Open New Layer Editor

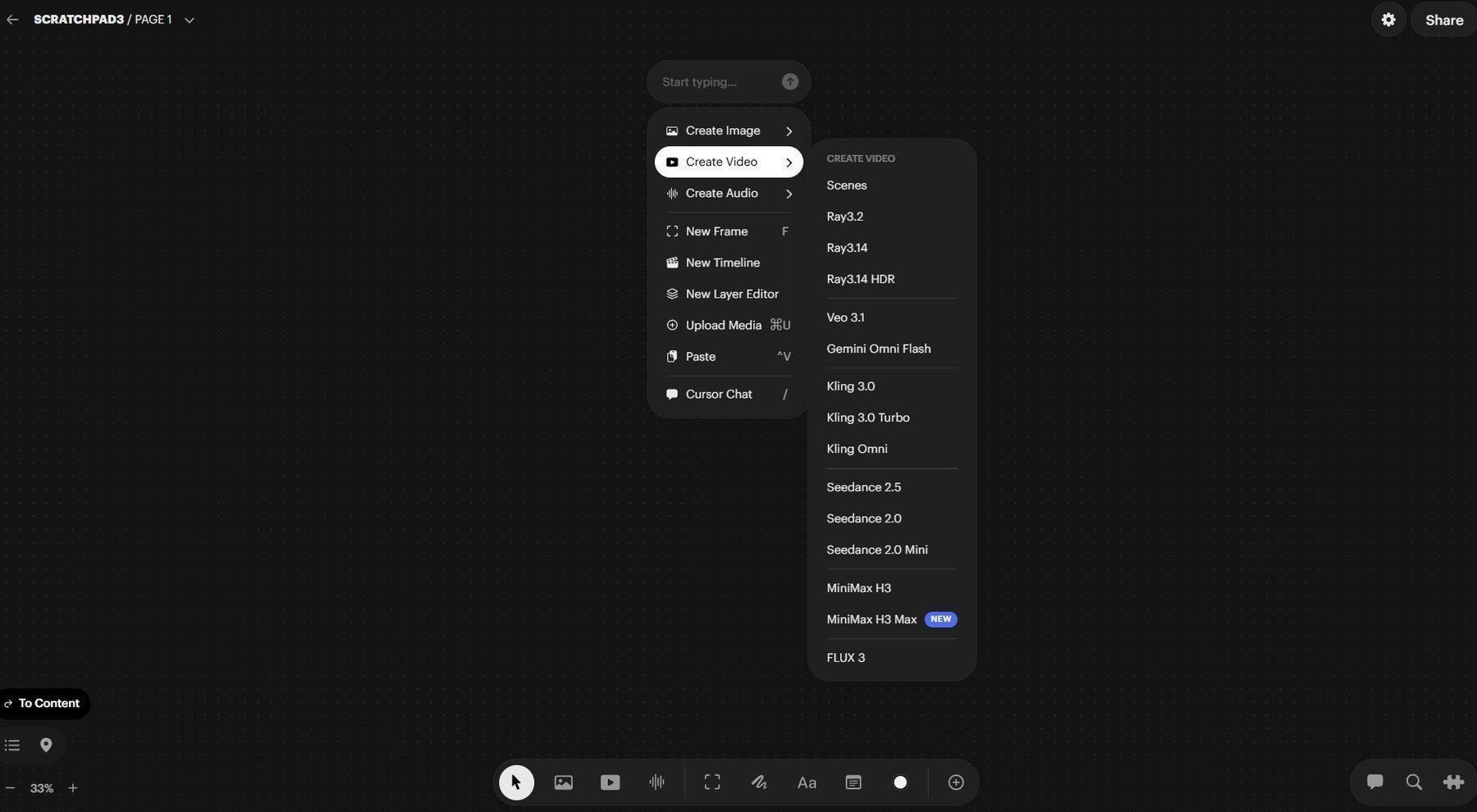(x=729, y=294)
